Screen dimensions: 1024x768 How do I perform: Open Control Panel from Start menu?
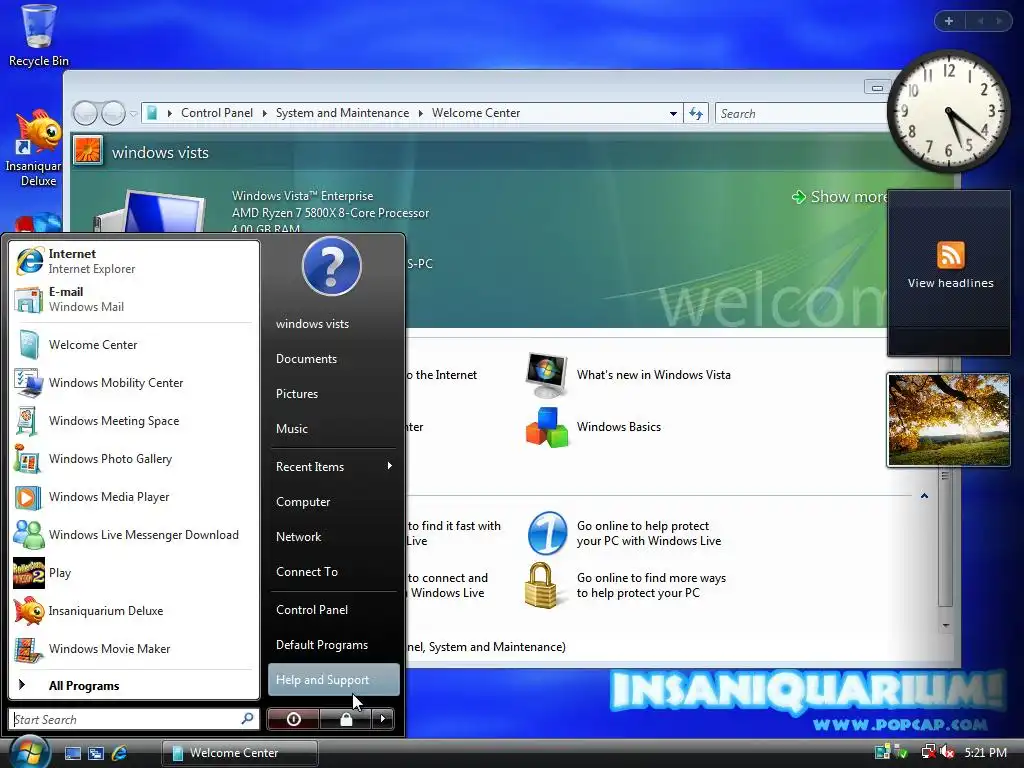coord(334,609)
